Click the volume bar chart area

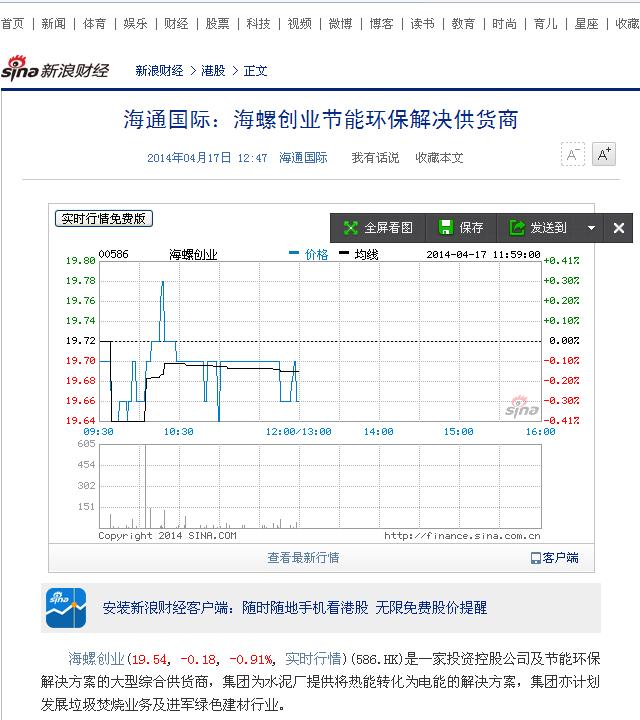click(320, 486)
